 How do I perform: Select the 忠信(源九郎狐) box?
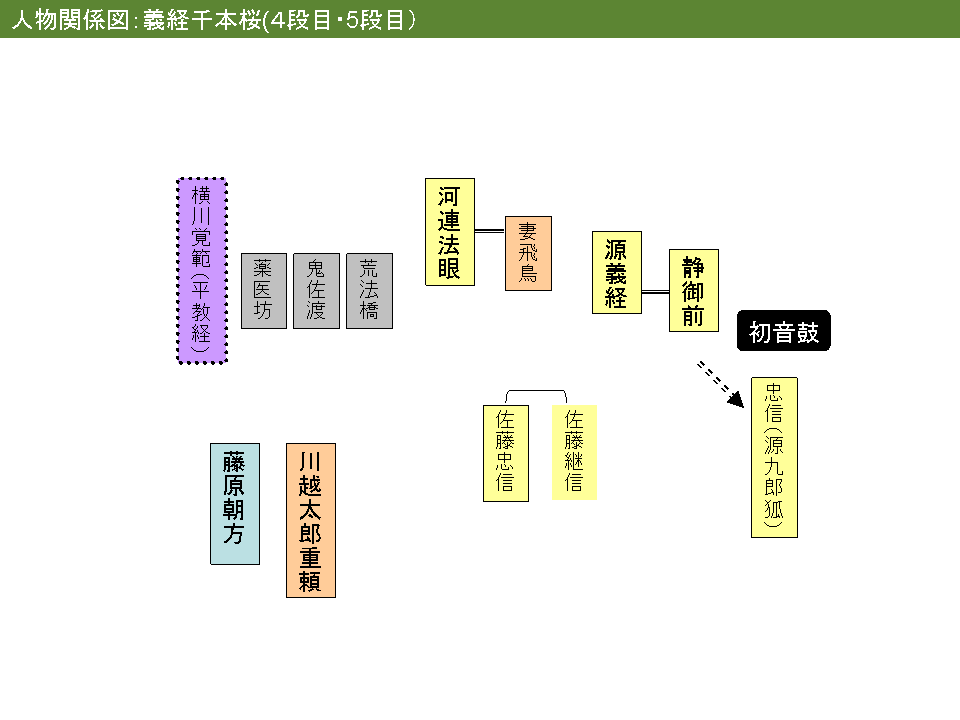774,457
